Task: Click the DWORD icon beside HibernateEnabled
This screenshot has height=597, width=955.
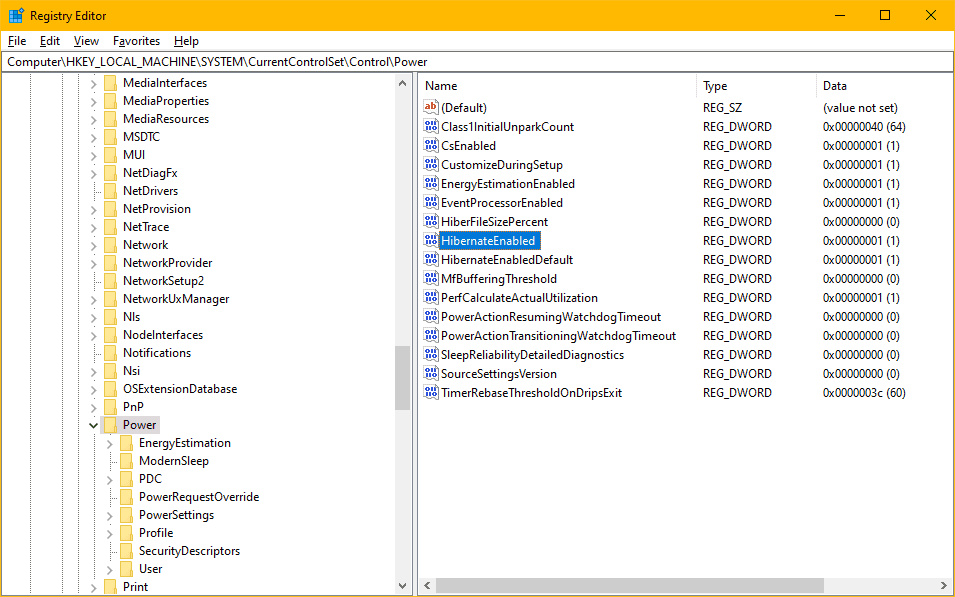Action: tap(432, 240)
